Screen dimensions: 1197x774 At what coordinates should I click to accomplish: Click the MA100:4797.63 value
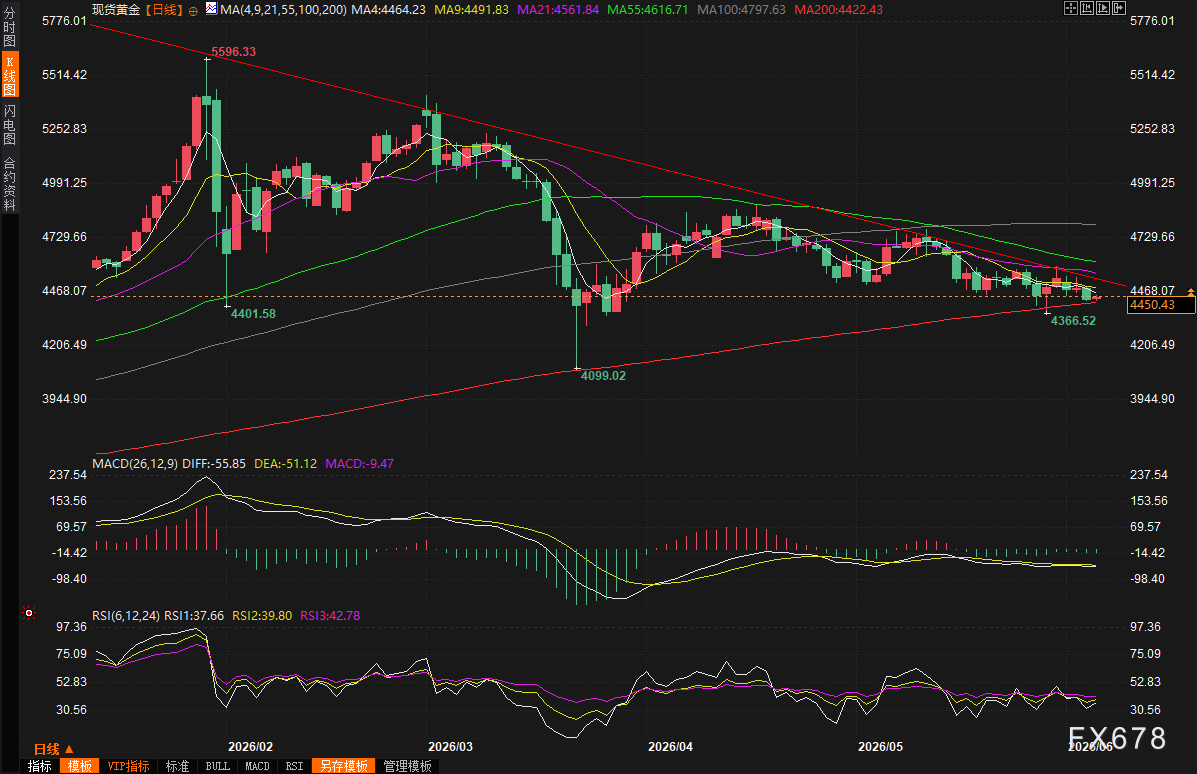[x=741, y=10]
